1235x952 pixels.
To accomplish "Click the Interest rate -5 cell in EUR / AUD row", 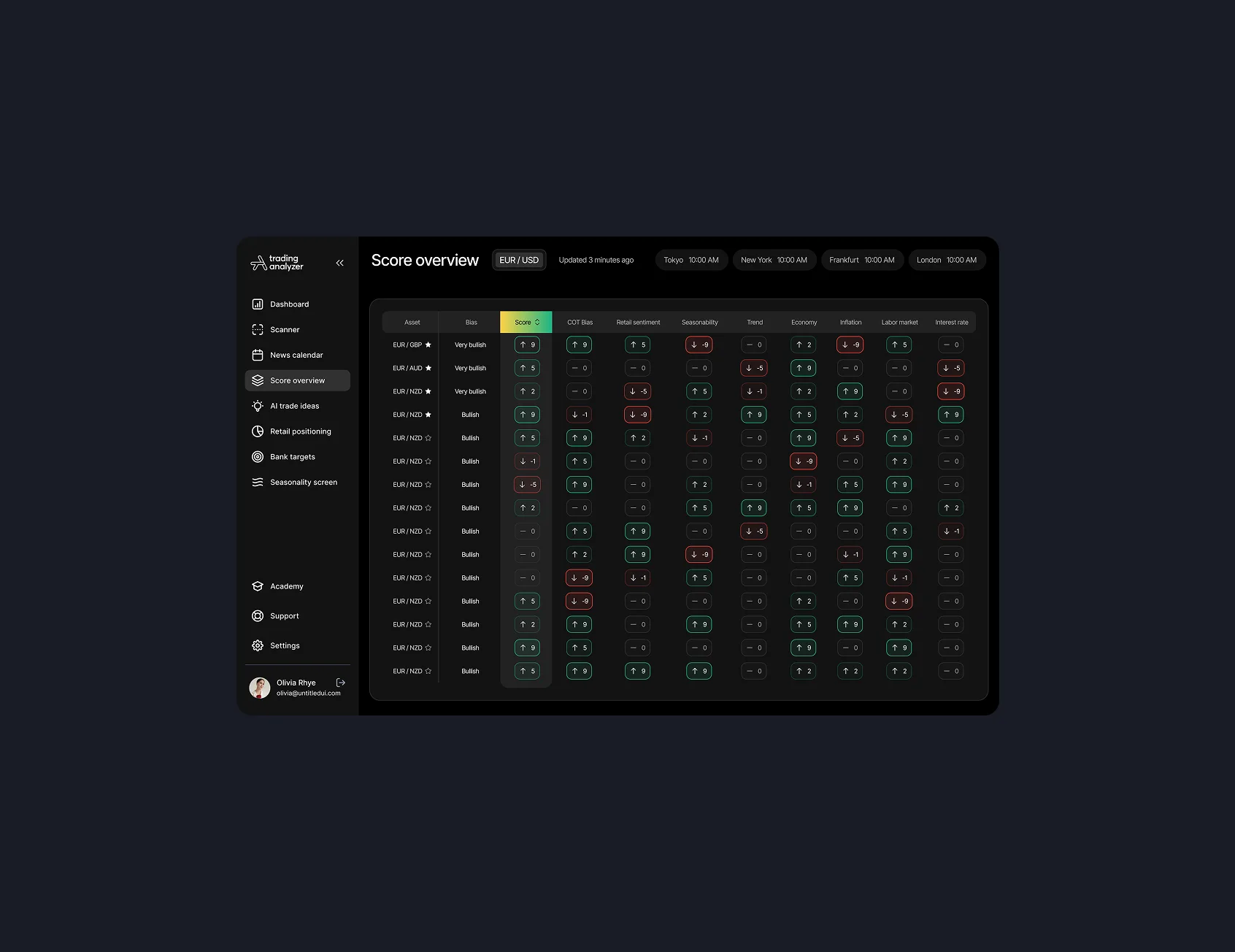I will 951,368.
